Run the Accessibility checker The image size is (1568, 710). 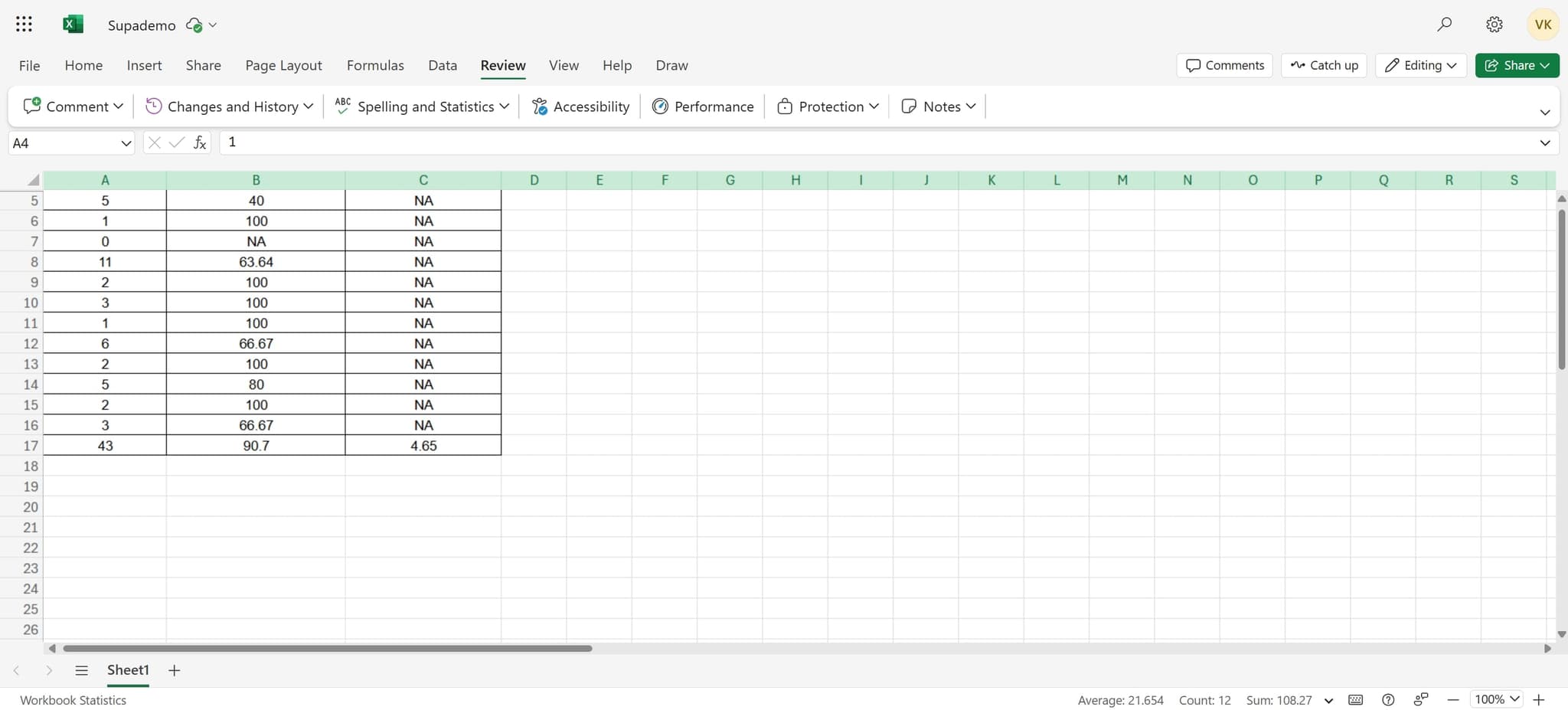tap(580, 106)
